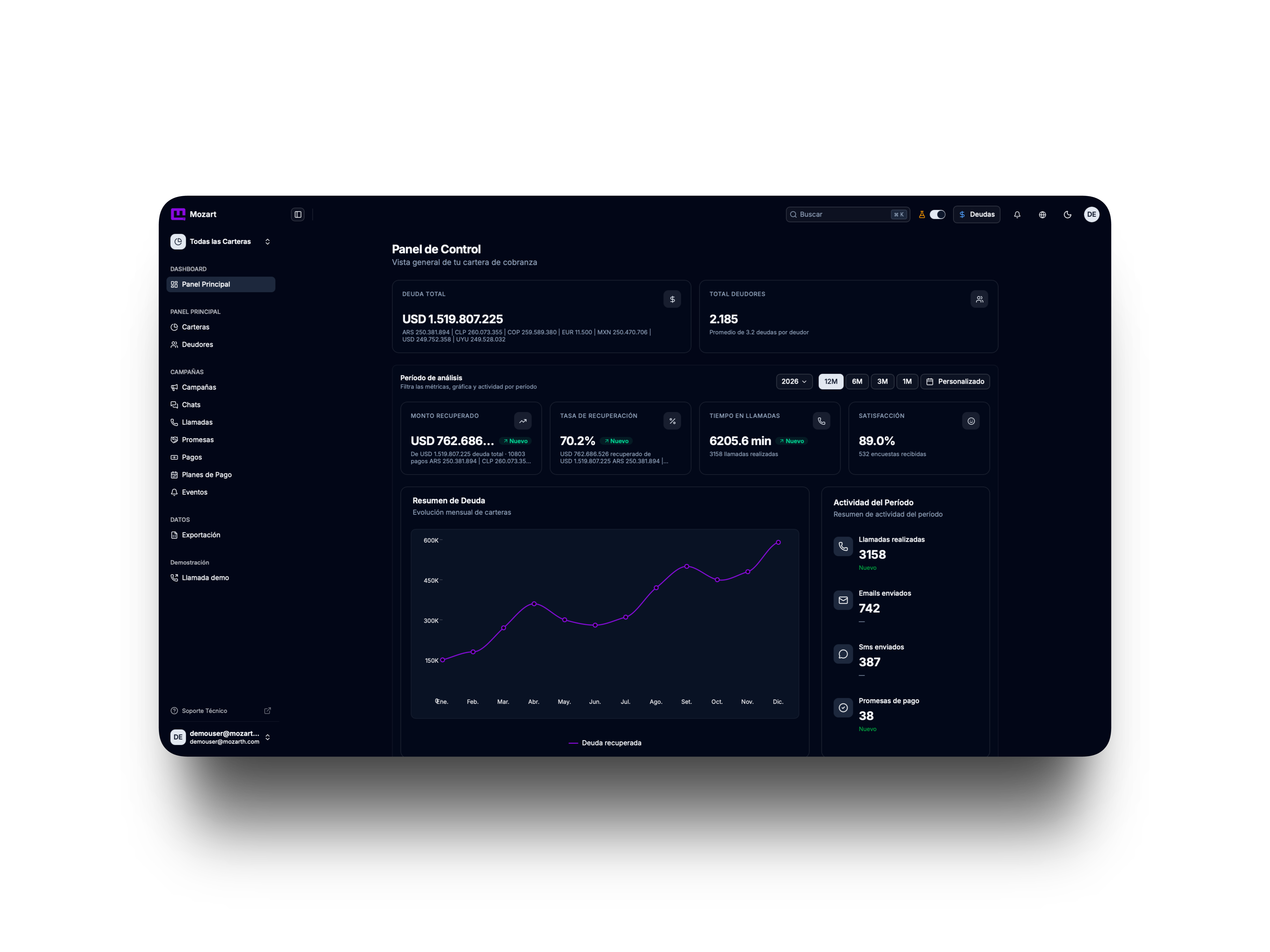Click the users icon in Total Deudores card
This screenshot has width=1270, height=952.
tap(979, 299)
